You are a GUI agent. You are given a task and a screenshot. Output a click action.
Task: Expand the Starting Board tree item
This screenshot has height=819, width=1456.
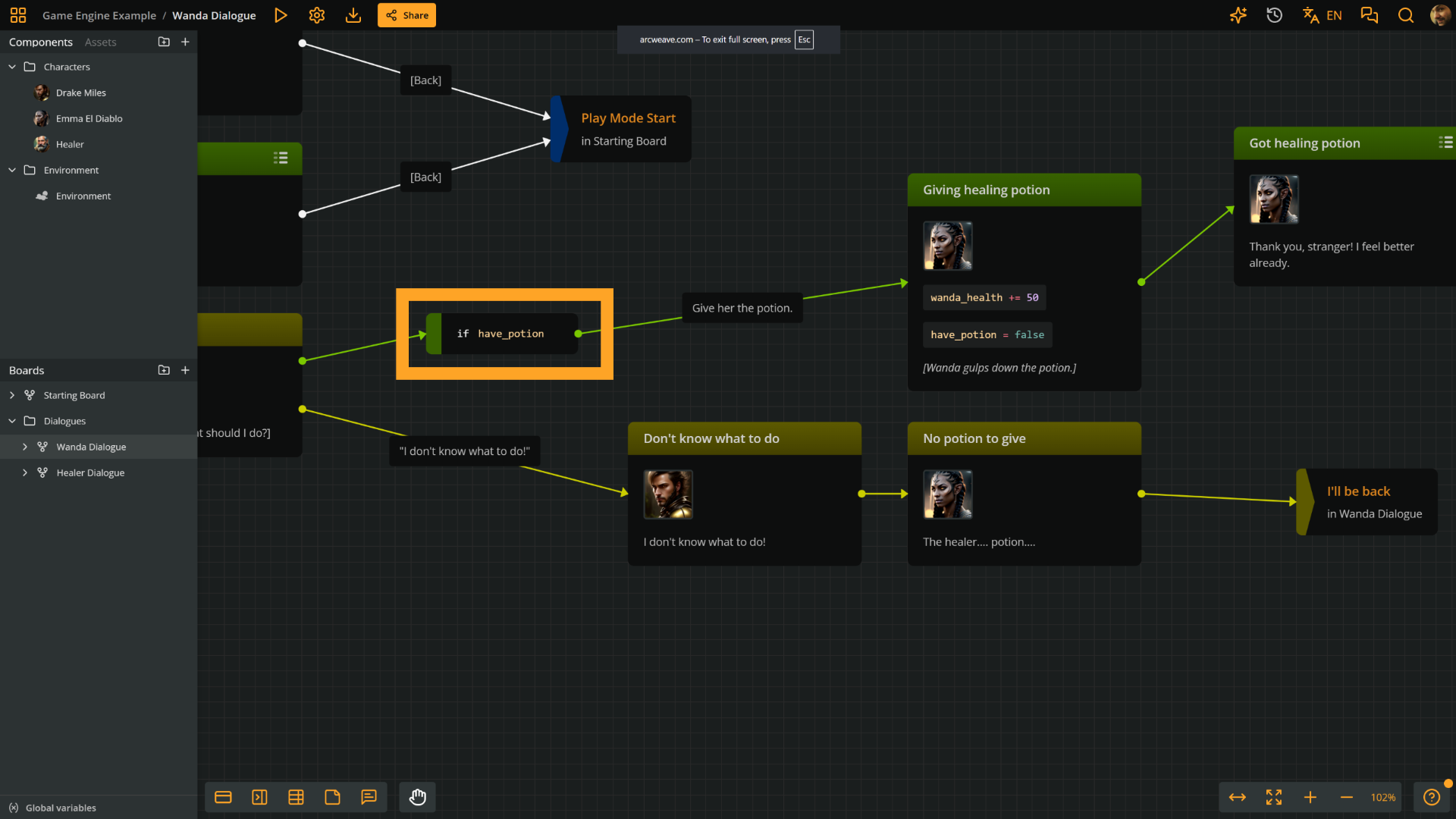pyautogui.click(x=12, y=395)
